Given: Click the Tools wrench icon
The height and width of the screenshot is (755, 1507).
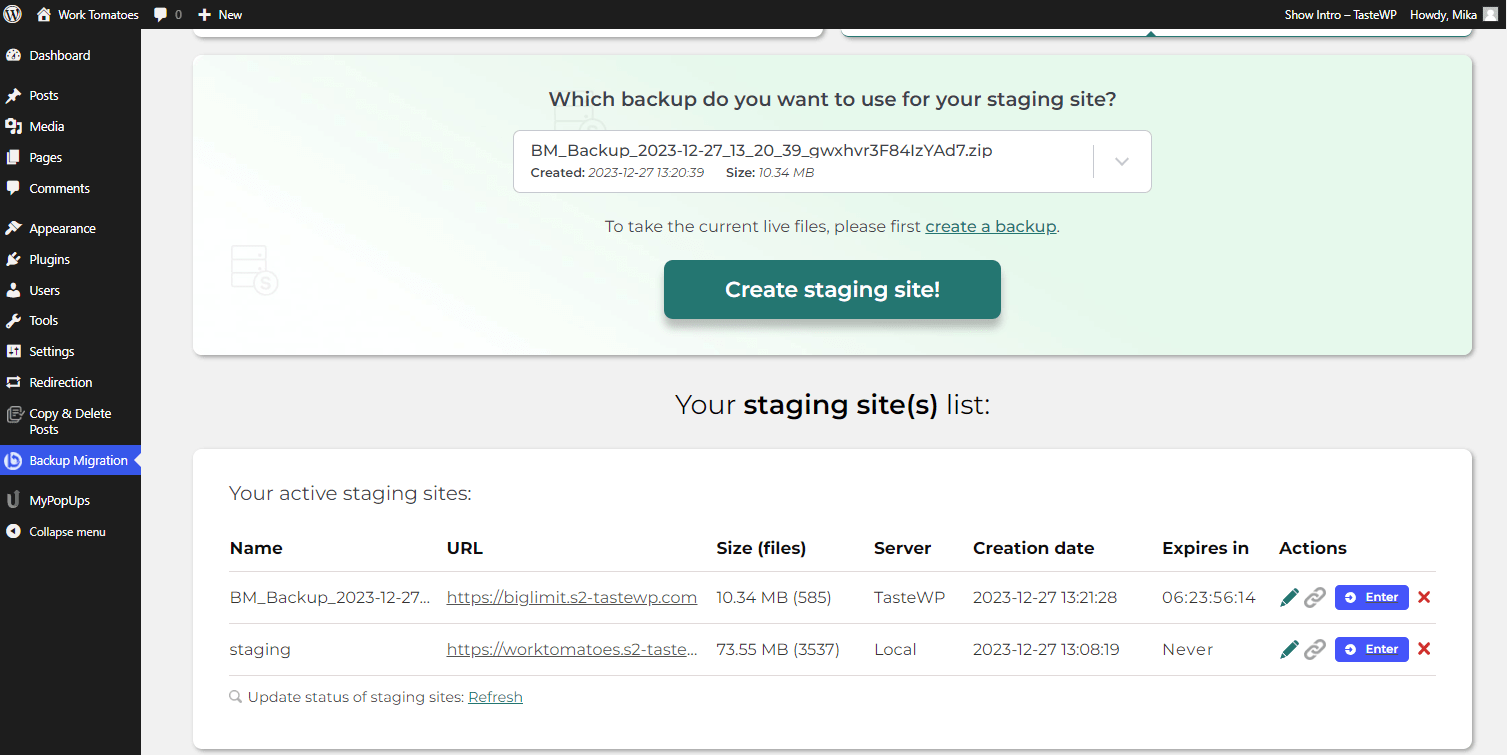Looking at the screenshot, I should coord(13,321).
